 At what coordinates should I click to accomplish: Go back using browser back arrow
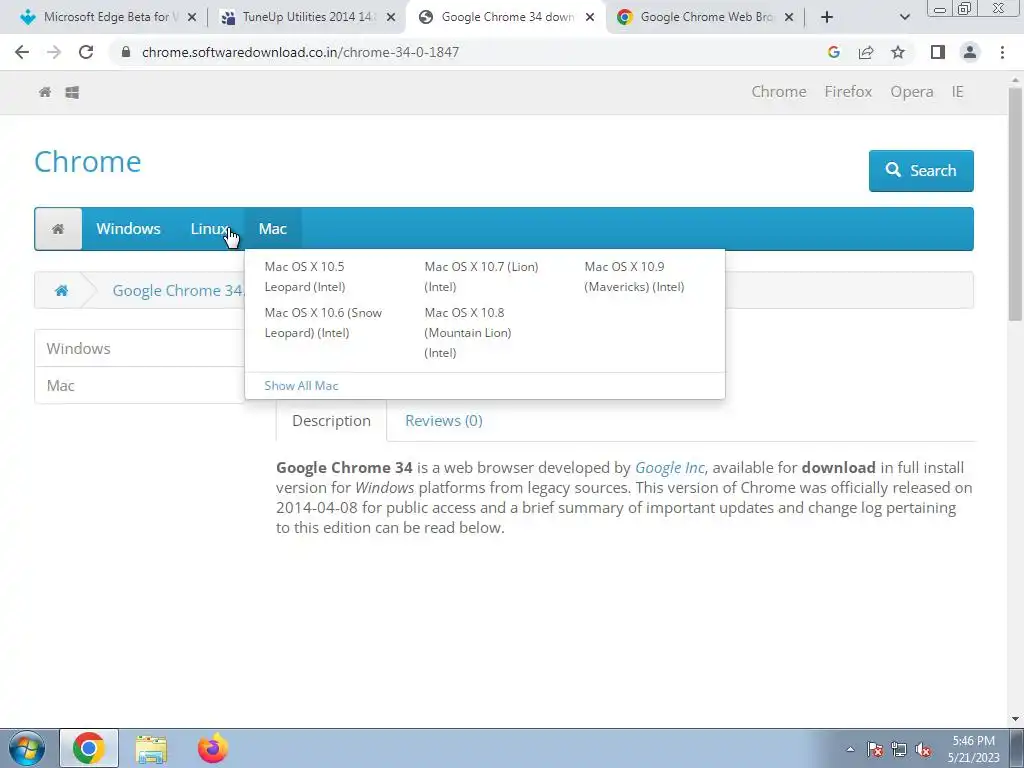pos(22,52)
